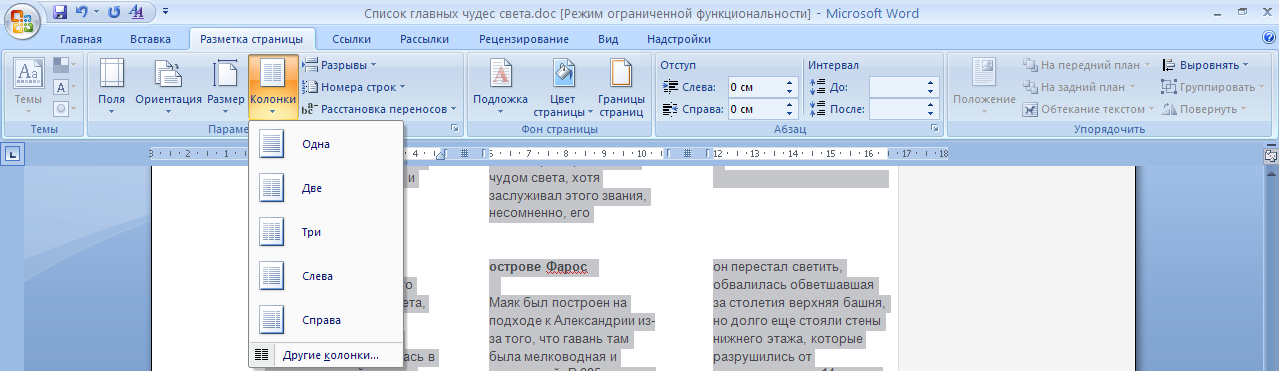Click the text Маяк был построен на
This screenshot has width=1279, height=371.
coord(557,302)
